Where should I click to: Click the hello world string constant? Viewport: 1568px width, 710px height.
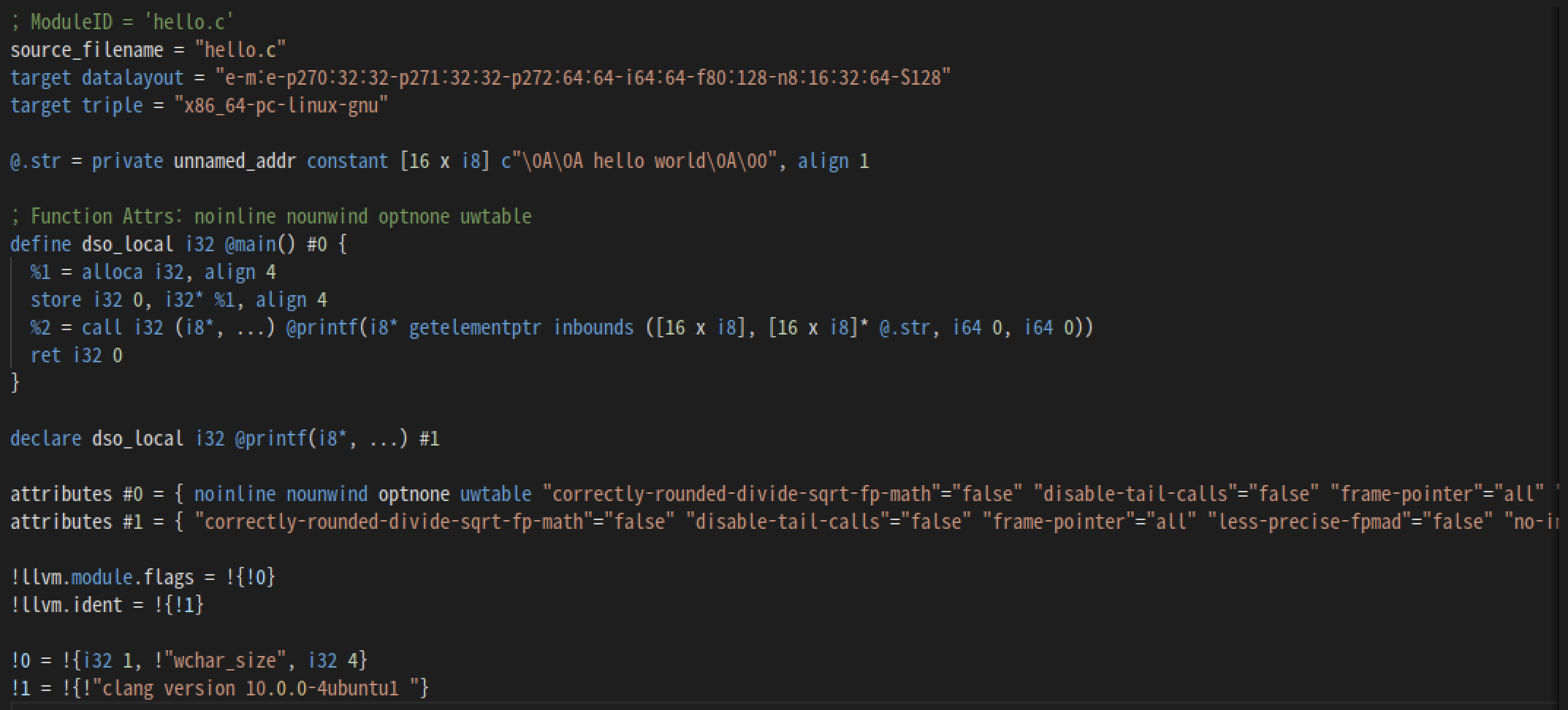644,161
